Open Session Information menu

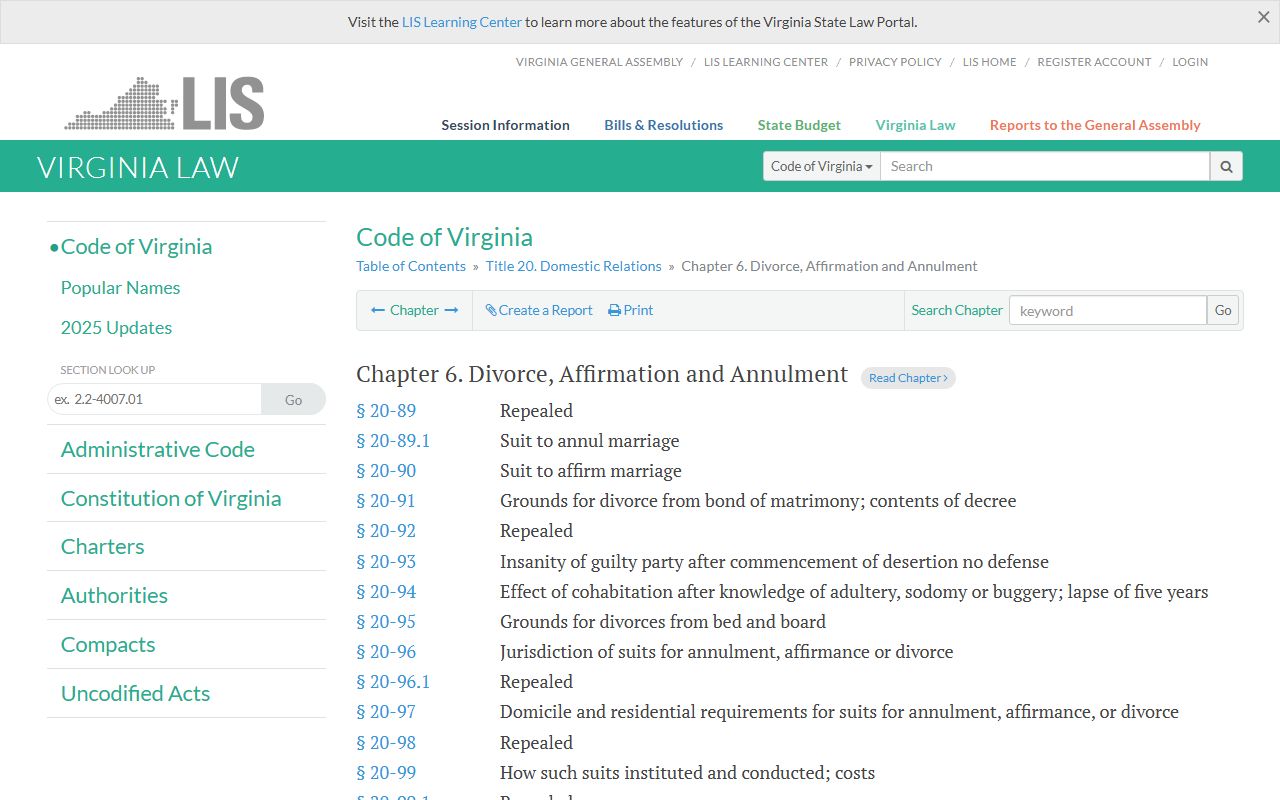tap(505, 125)
